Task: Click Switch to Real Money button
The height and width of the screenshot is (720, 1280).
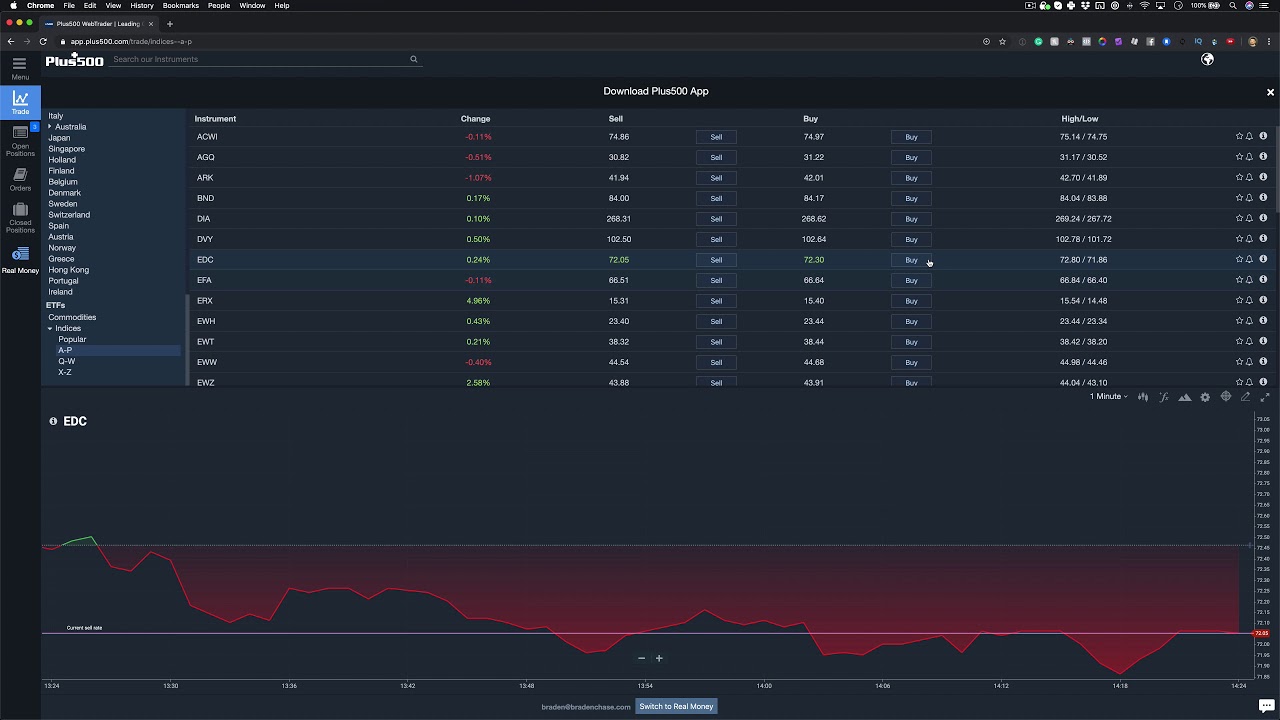Action: click(x=676, y=706)
